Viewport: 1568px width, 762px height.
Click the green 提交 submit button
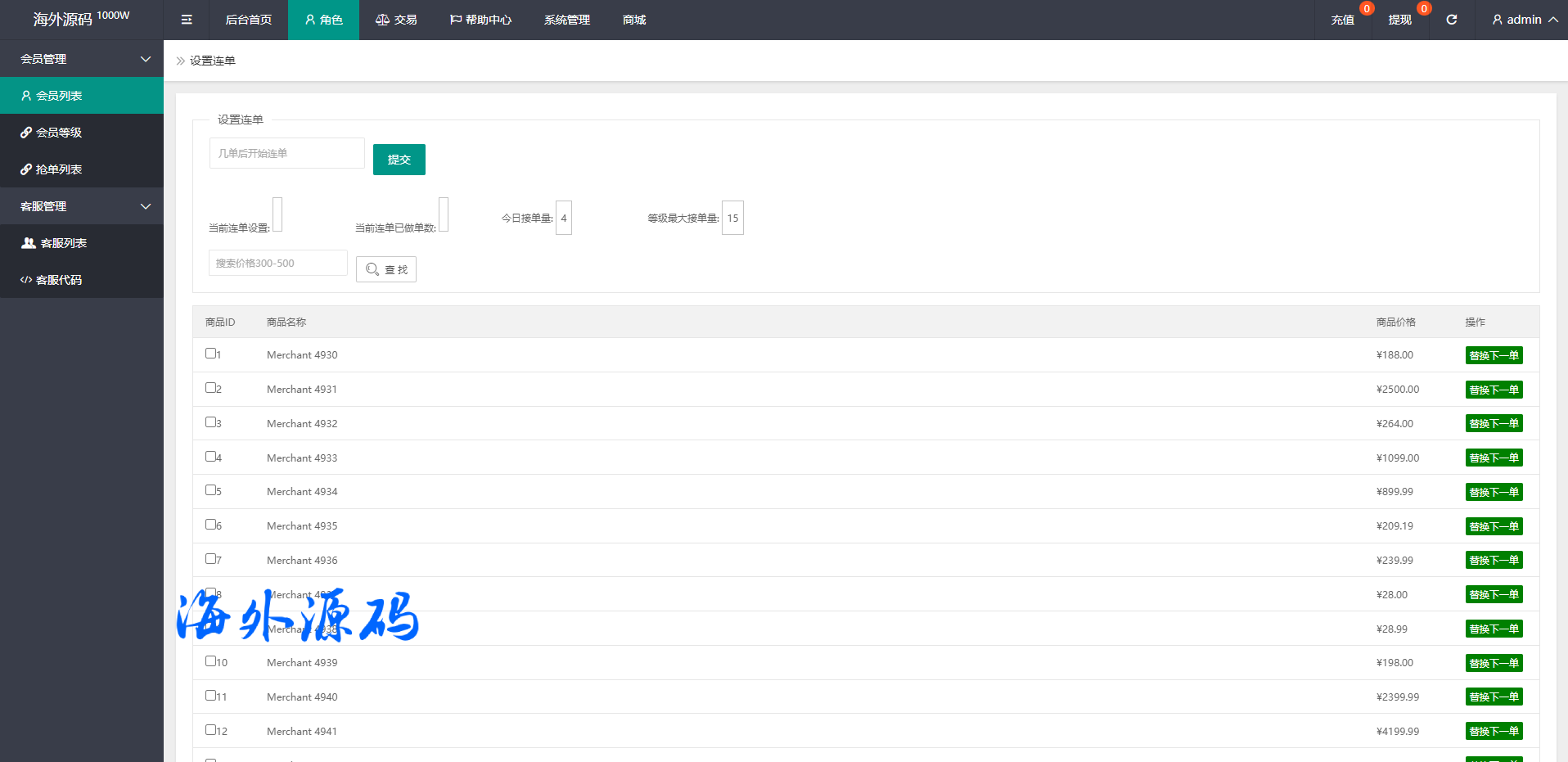point(399,160)
